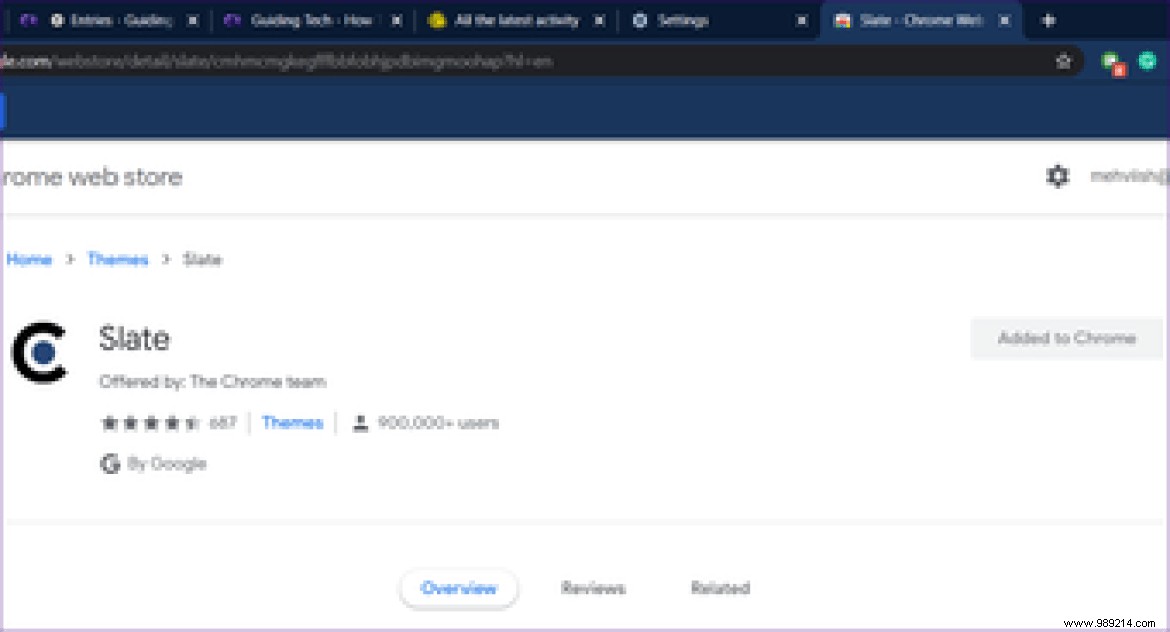
Task: Click the Slate theme logo icon
Action: [39, 352]
